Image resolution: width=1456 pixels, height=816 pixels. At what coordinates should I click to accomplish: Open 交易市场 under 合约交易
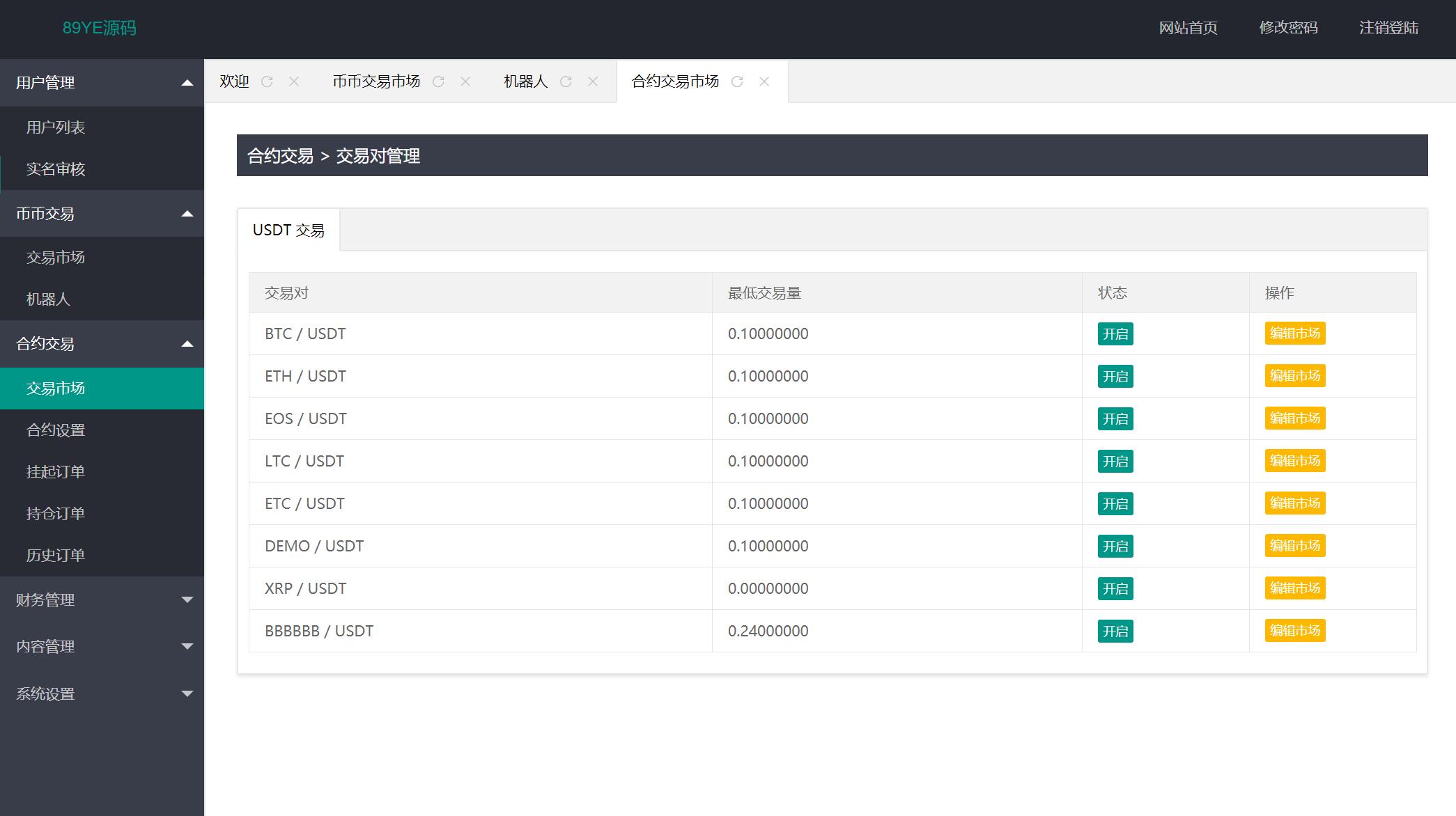(x=102, y=389)
